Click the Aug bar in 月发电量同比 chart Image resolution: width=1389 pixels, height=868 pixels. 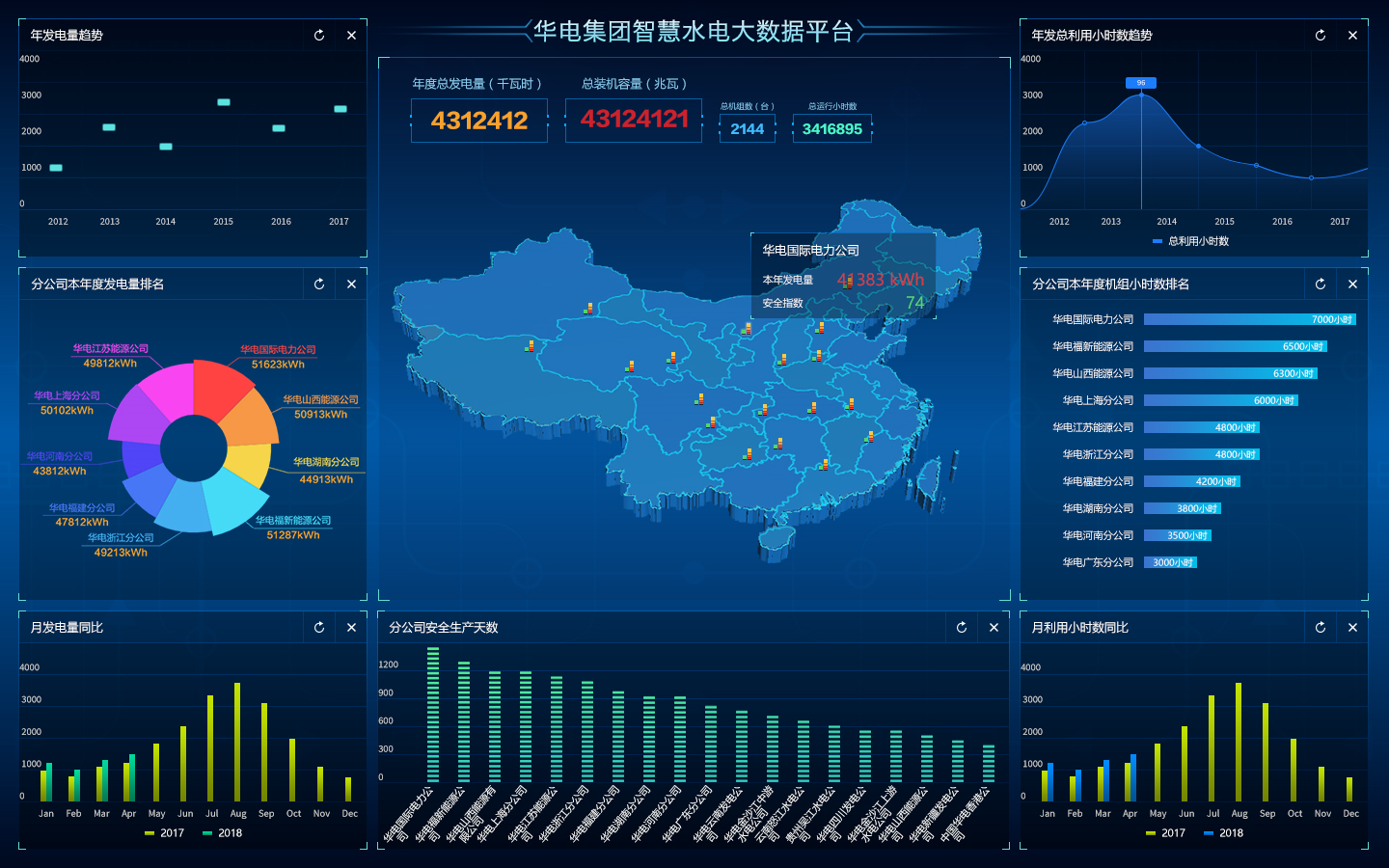click(x=237, y=742)
